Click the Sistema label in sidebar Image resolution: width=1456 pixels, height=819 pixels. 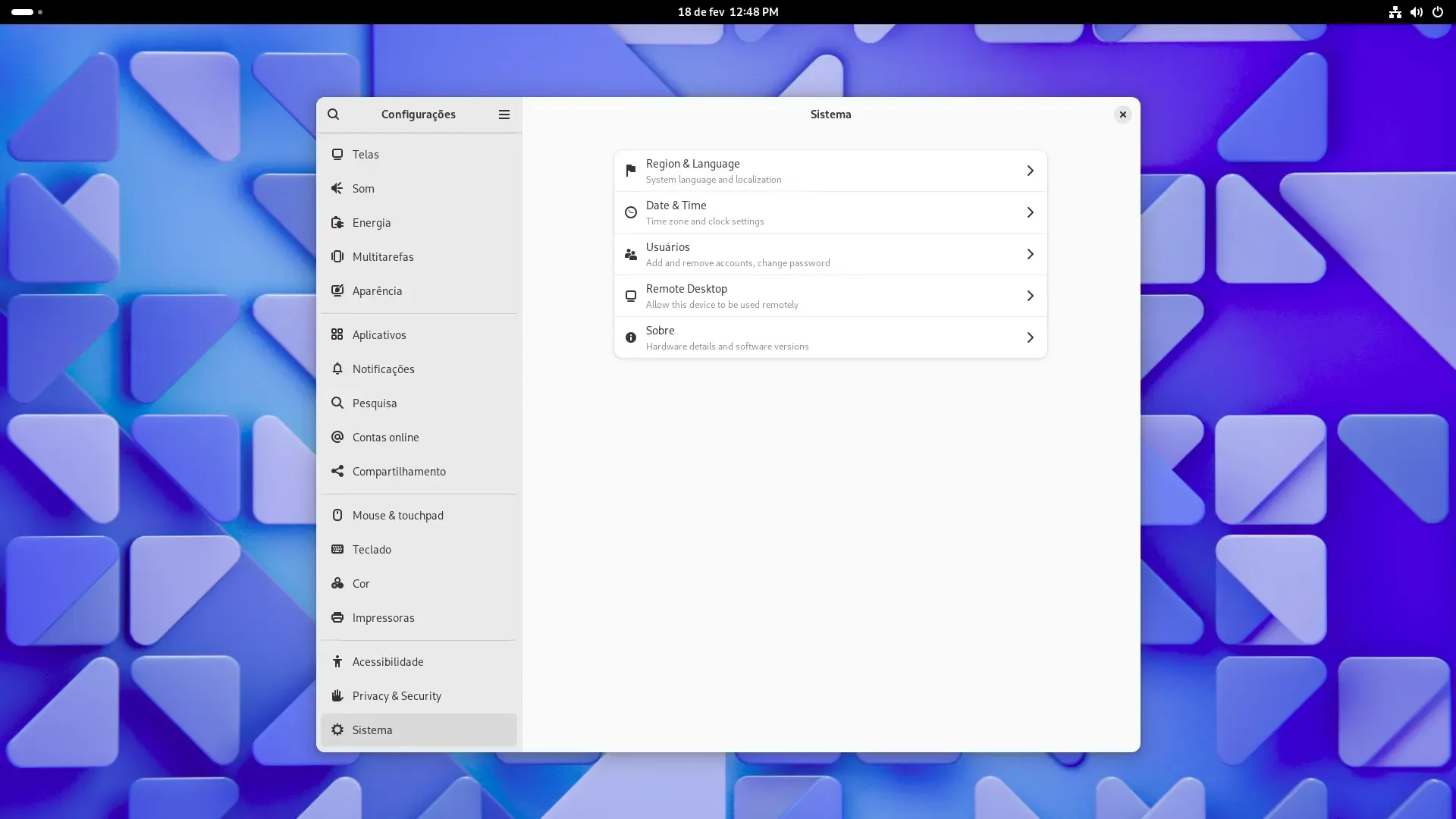coord(372,730)
